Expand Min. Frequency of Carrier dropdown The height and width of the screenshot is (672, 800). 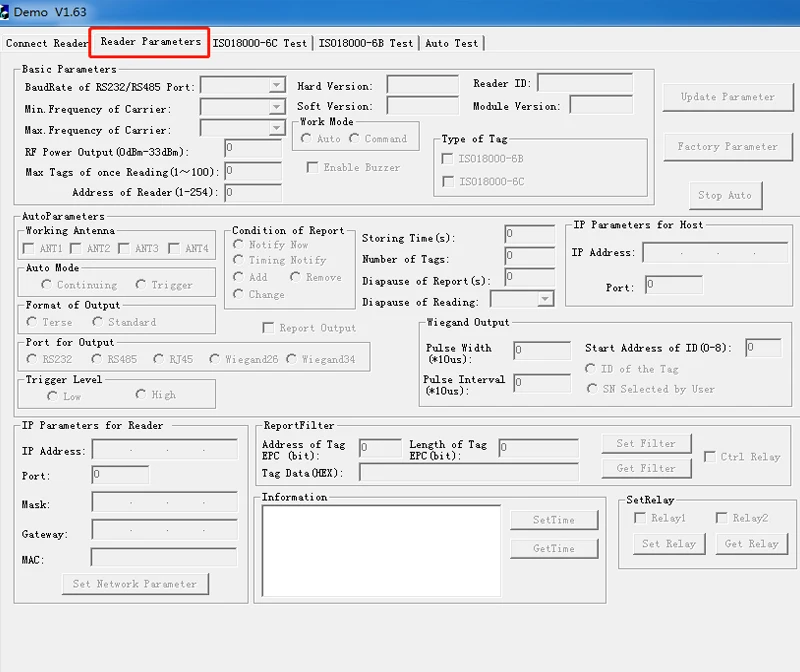[277, 107]
